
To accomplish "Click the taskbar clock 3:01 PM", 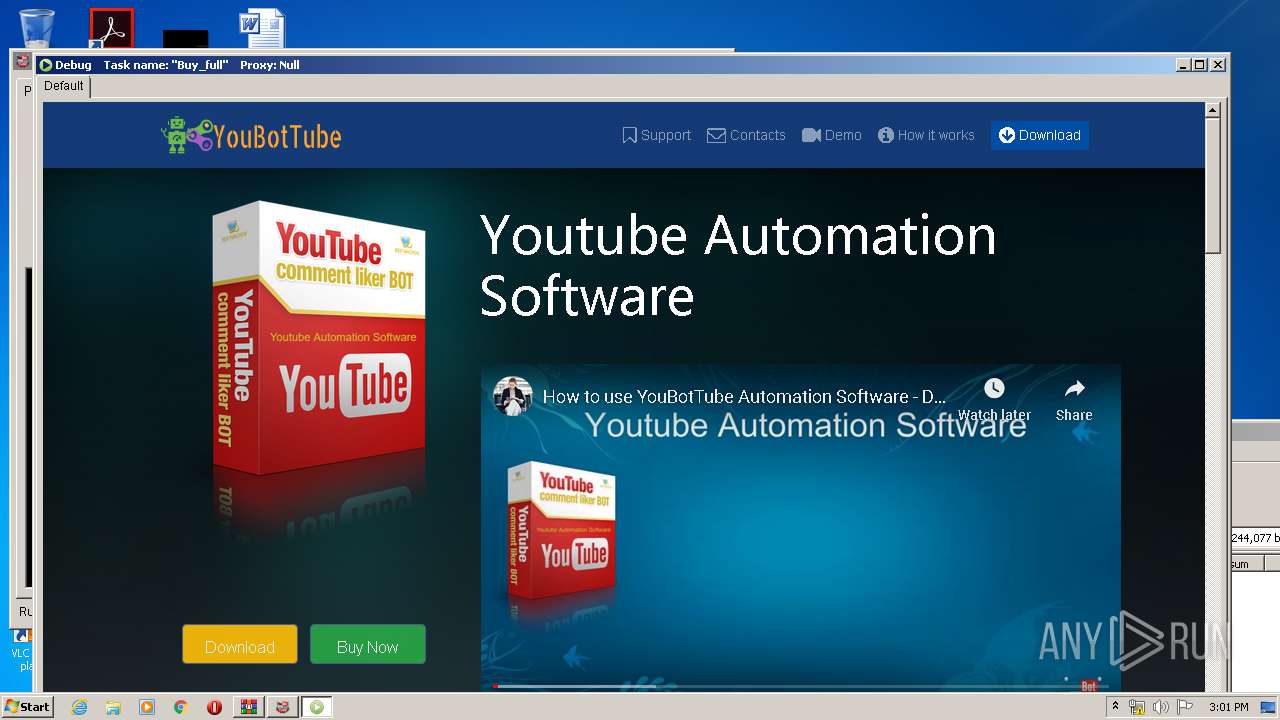I will (x=1228, y=707).
